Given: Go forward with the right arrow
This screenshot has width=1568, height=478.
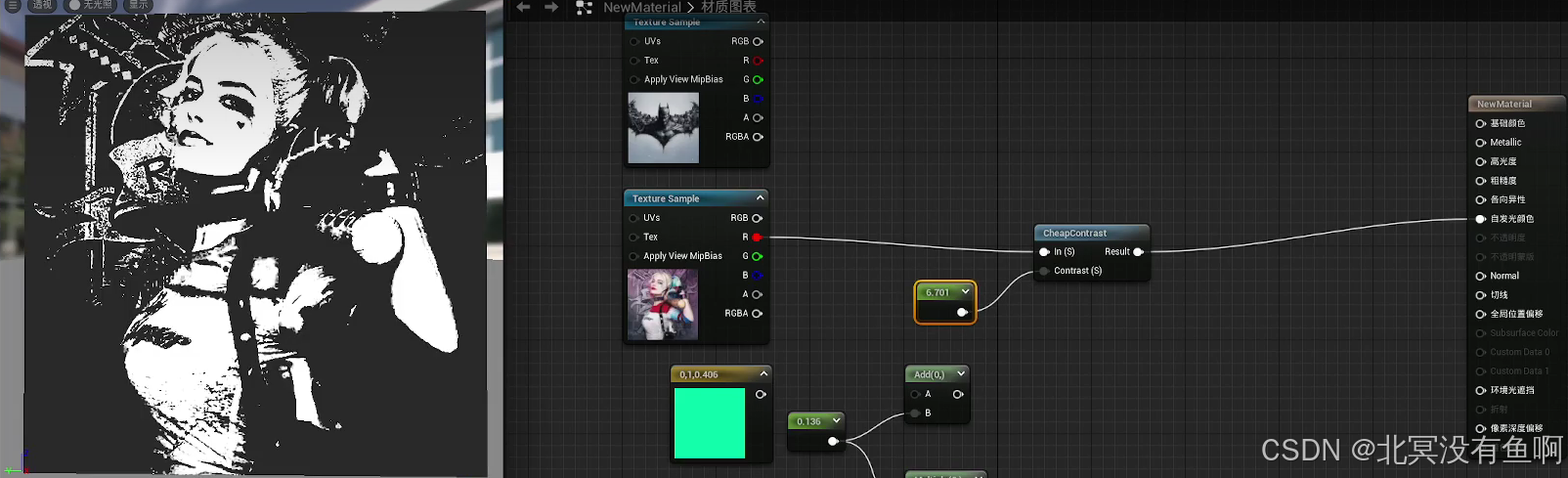Looking at the screenshot, I should [x=551, y=7].
